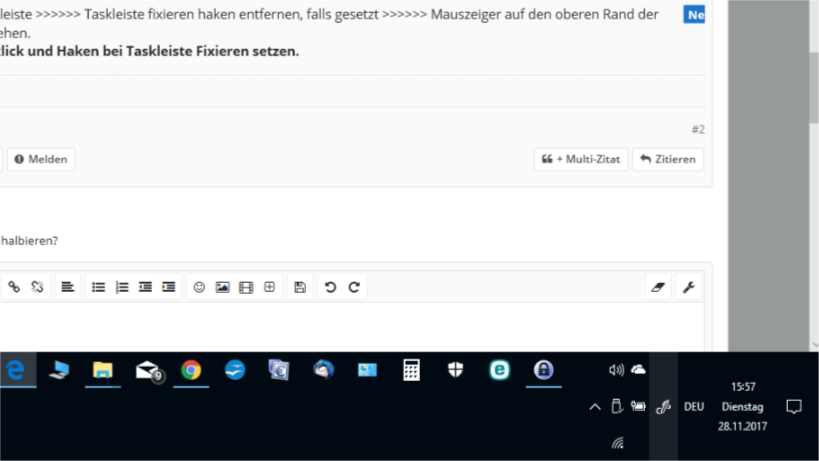
Task: Open File Explorer from the taskbar
Action: (x=103, y=370)
